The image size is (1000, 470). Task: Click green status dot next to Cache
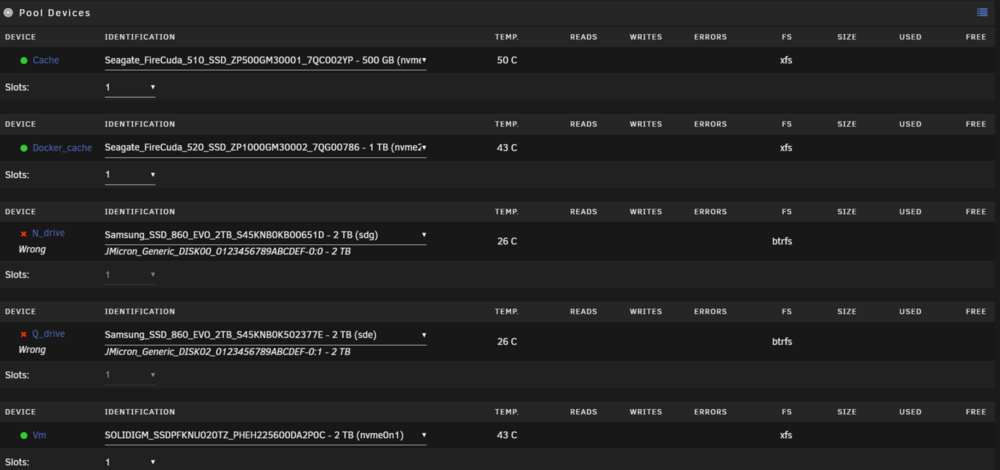pos(24,61)
